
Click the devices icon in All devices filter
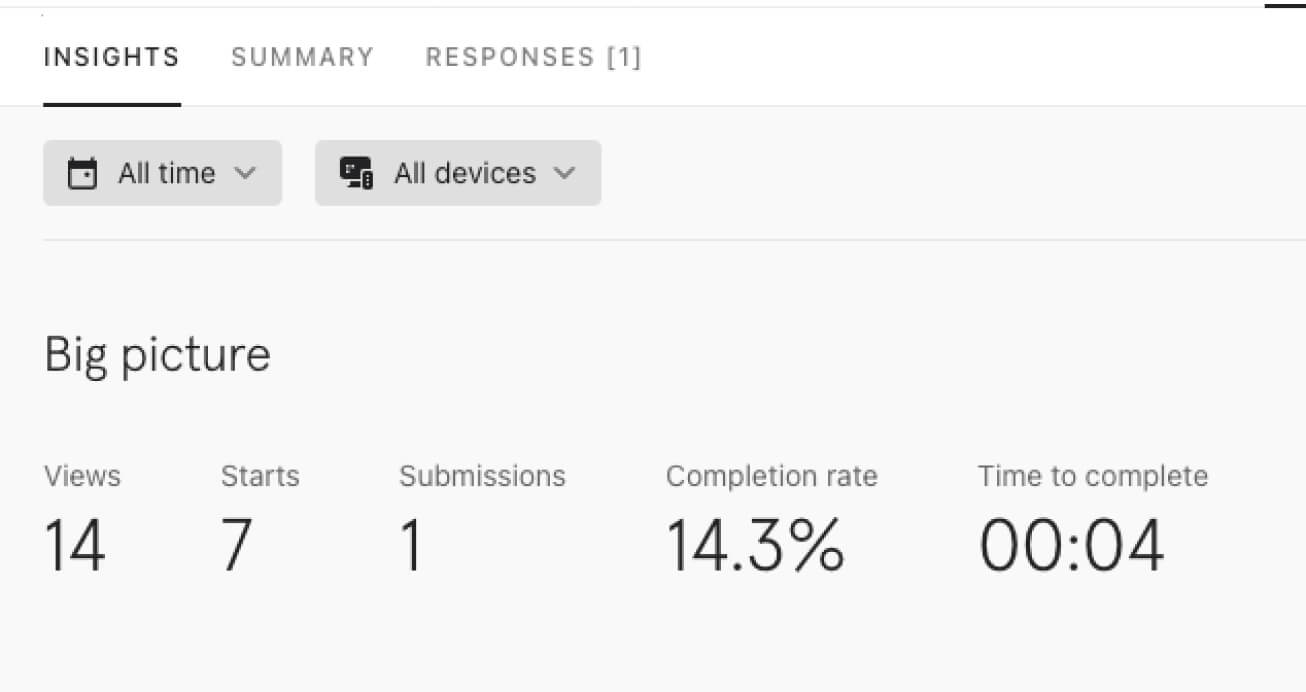click(356, 173)
